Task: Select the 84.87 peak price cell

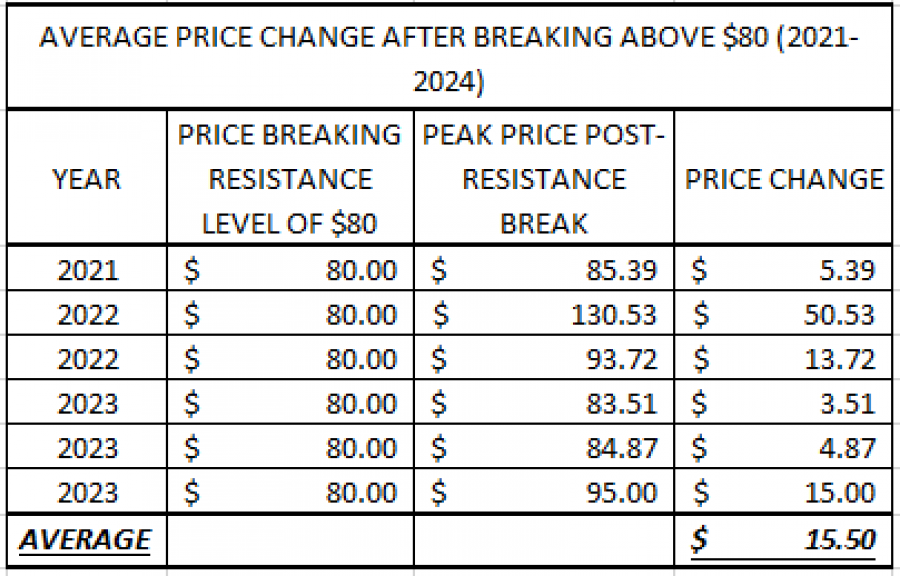Action: (544, 447)
